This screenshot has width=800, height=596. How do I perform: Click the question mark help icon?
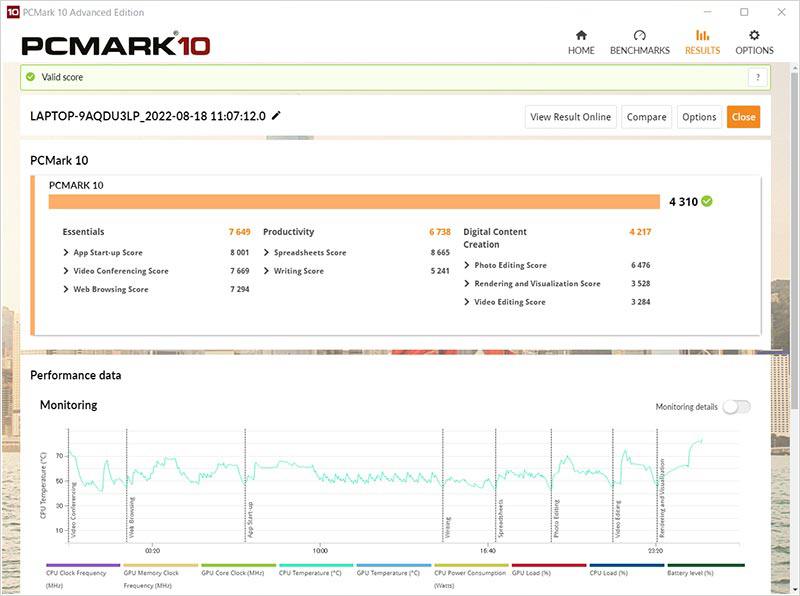pos(759,78)
